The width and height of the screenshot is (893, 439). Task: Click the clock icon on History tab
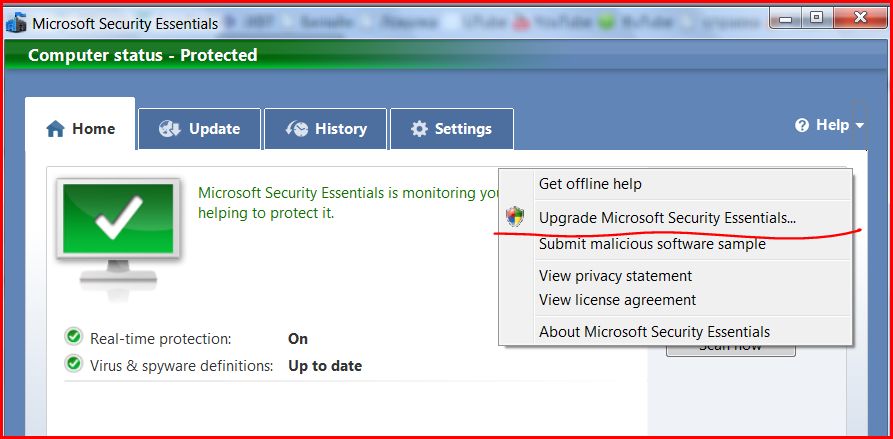pyautogui.click(x=297, y=129)
